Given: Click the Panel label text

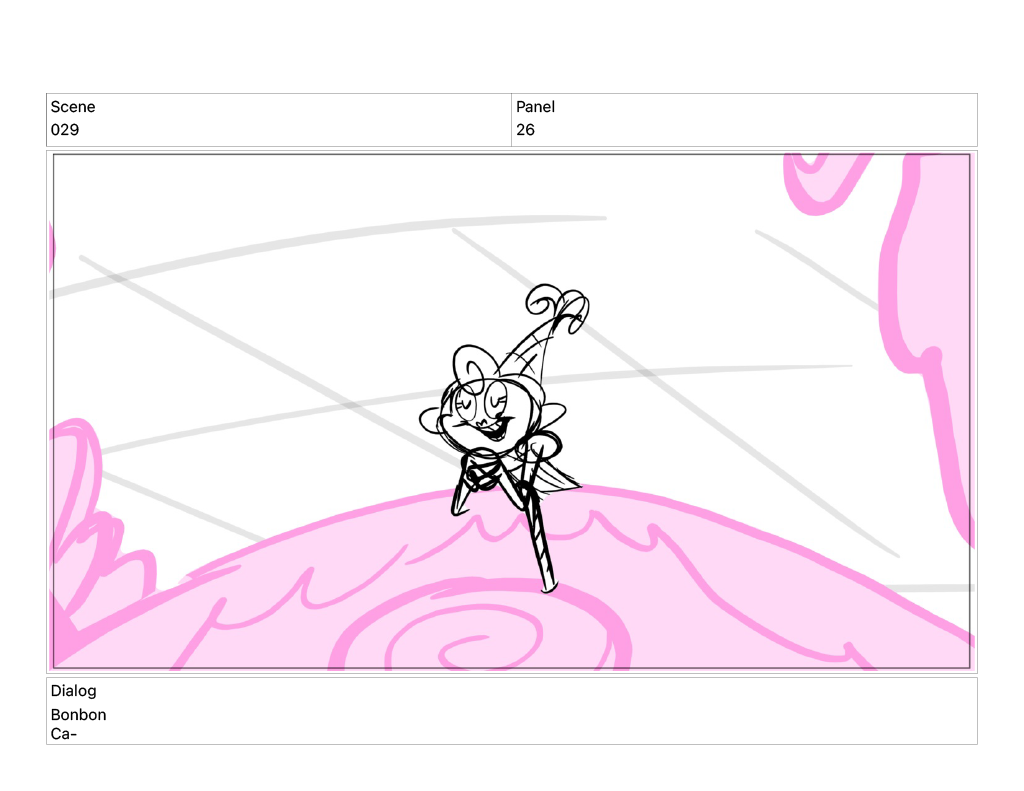Looking at the screenshot, I should pos(535,107).
